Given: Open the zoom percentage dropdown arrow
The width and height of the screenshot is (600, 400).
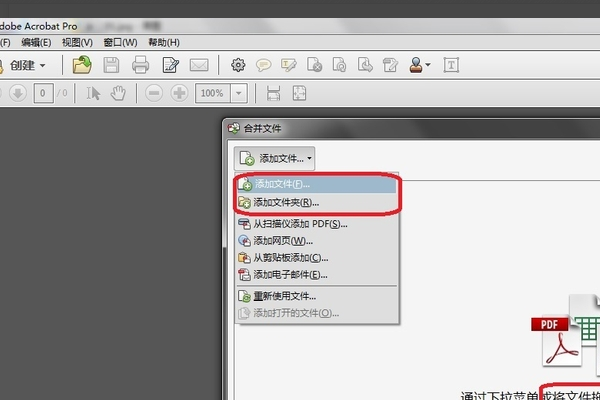Looking at the screenshot, I should click(x=239, y=93).
